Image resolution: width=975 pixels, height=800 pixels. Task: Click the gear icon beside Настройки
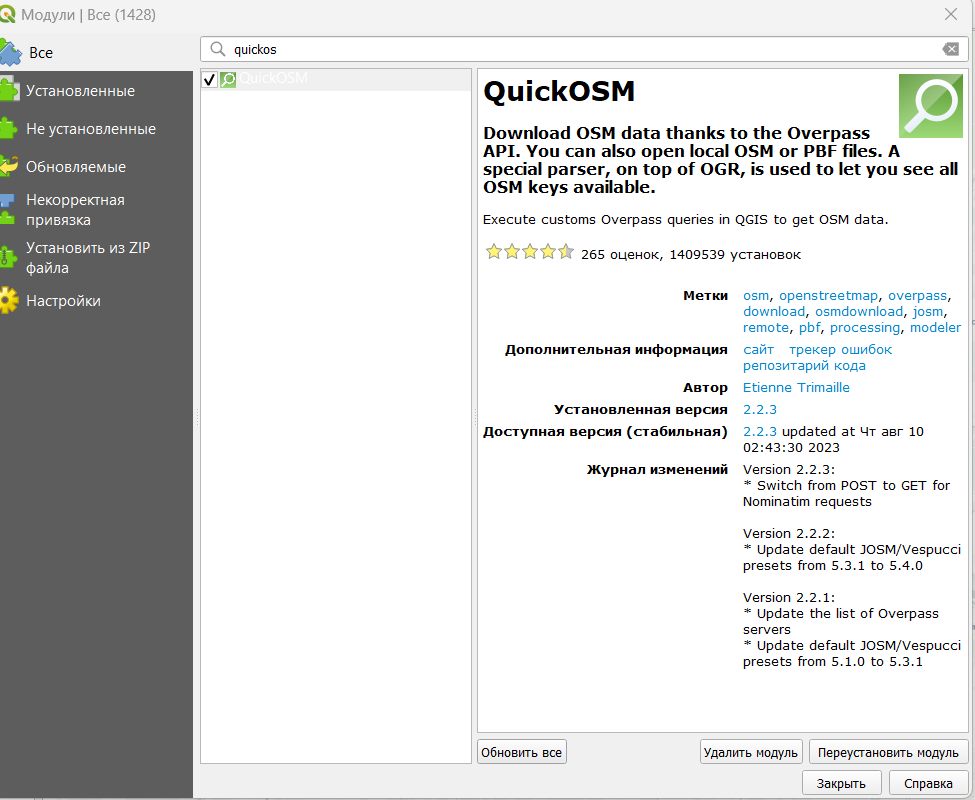pyautogui.click(x=9, y=300)
